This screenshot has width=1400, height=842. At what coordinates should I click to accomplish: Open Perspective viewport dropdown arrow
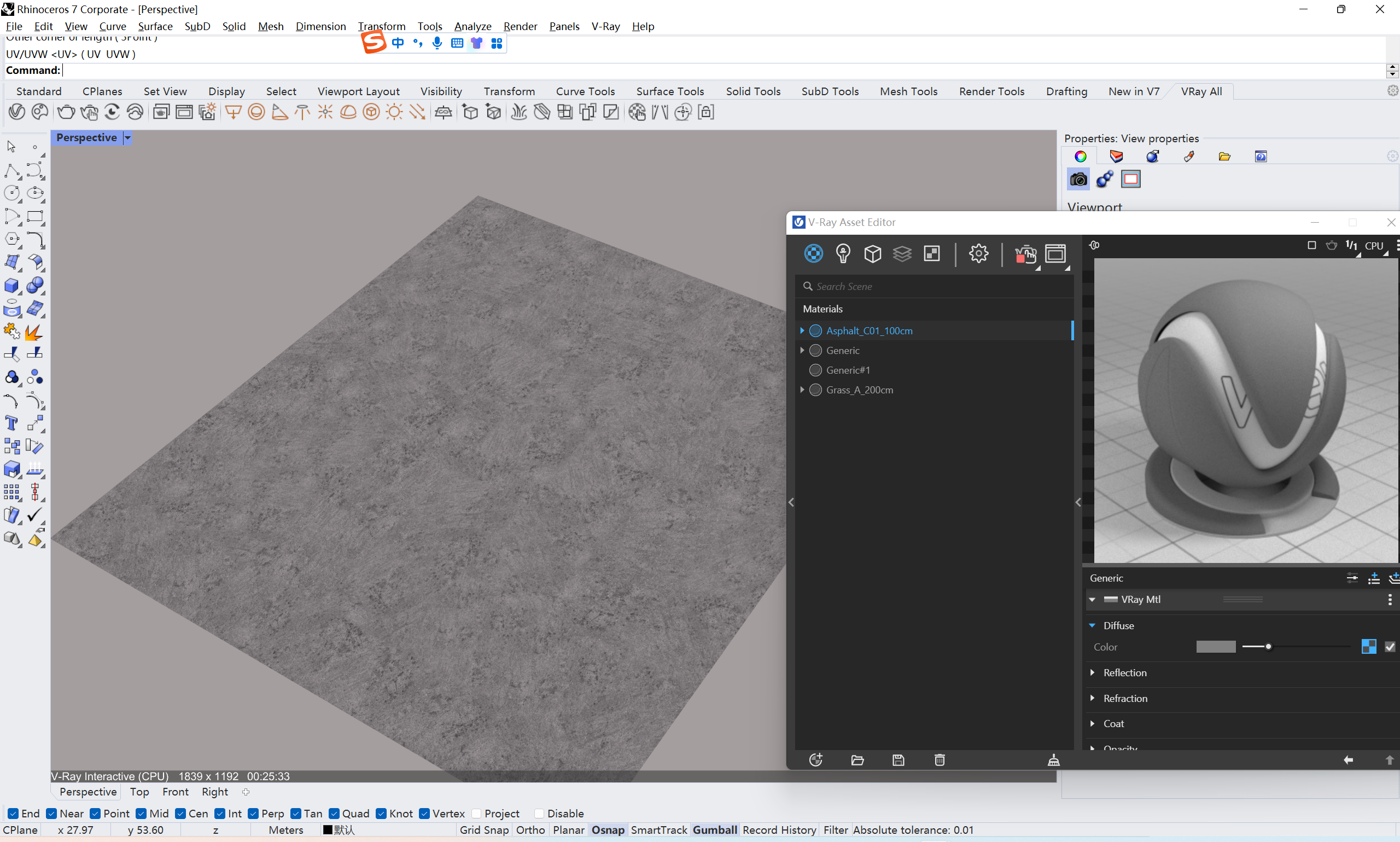tap(127, 138)
